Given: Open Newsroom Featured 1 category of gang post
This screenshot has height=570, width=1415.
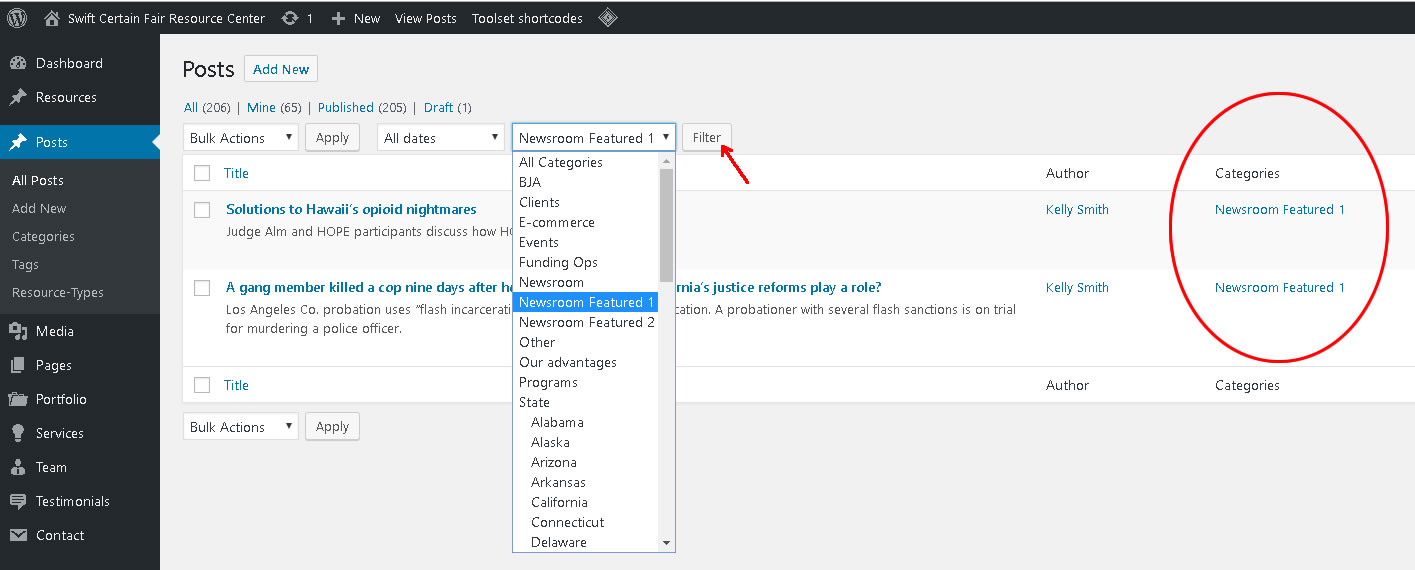Looking at the screenshot, I should 1280,287.
